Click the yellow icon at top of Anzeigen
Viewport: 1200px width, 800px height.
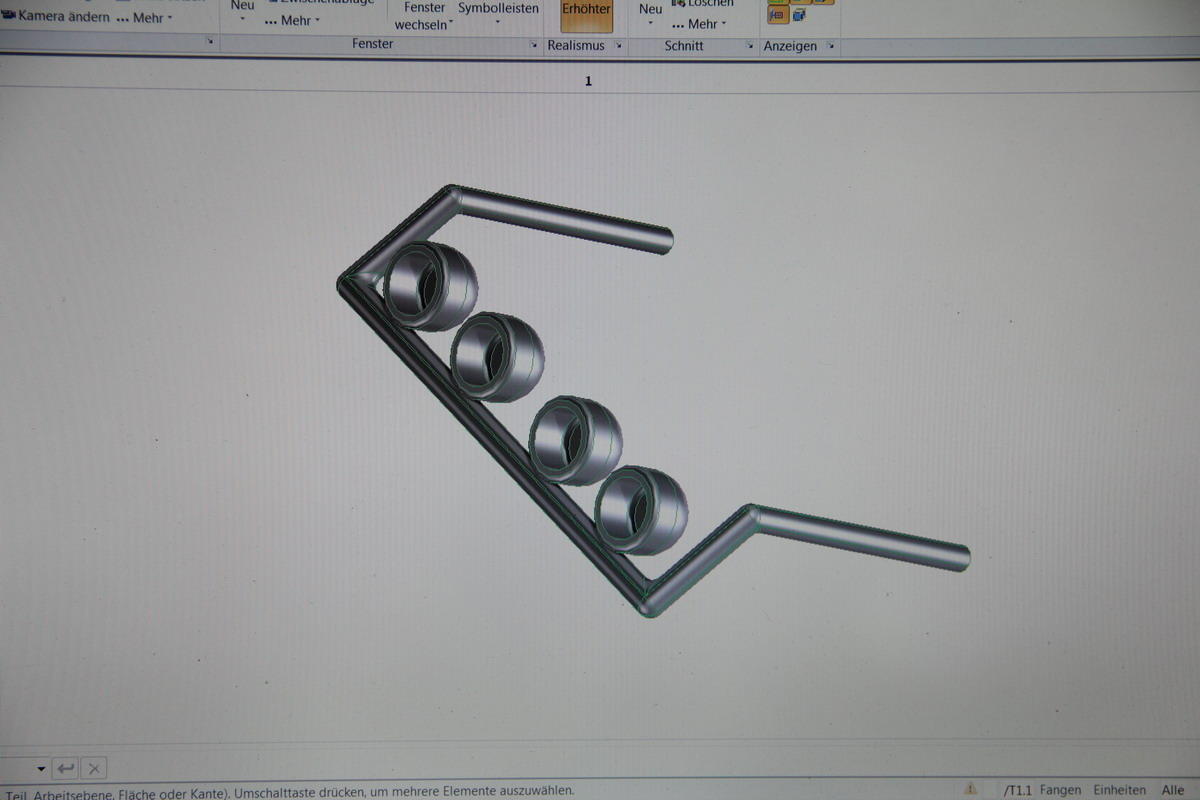point(777,2)
